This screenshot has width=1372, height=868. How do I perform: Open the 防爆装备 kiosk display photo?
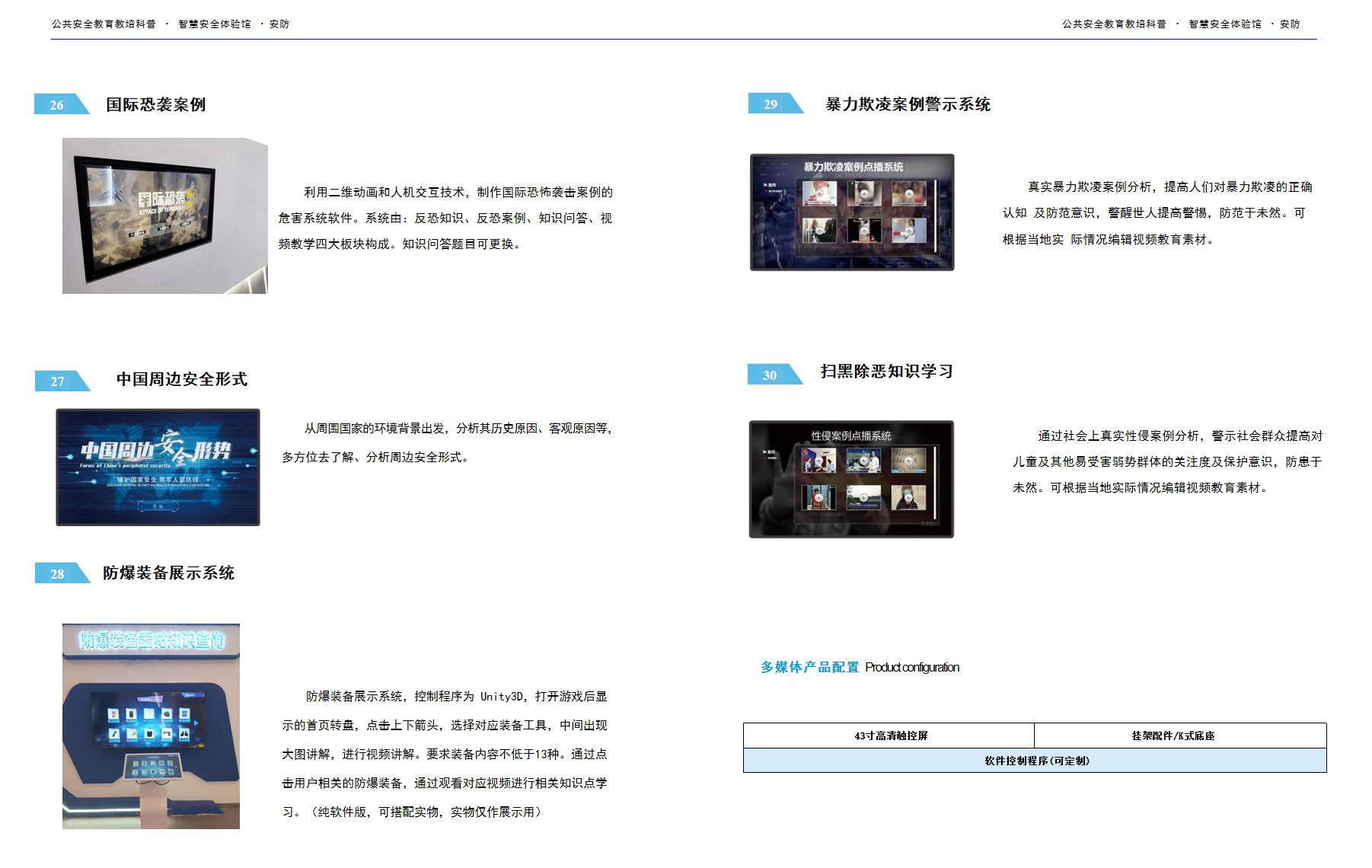click(151, 726)
